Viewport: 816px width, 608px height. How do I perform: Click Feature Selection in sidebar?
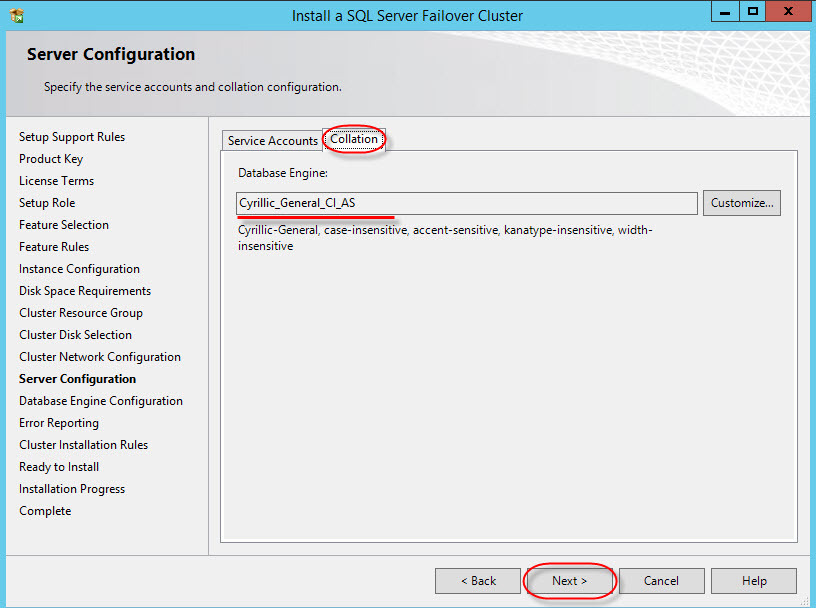click(x=64, y=225)
